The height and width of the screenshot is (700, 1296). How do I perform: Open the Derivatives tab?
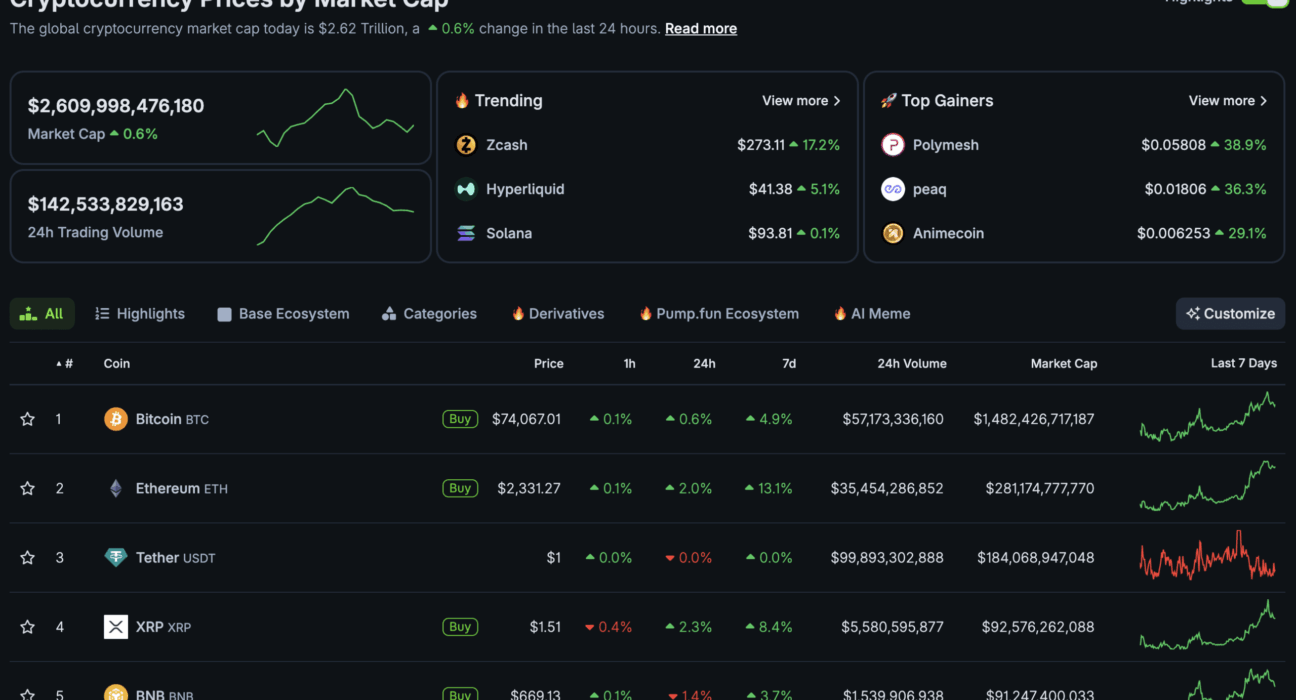557,314
